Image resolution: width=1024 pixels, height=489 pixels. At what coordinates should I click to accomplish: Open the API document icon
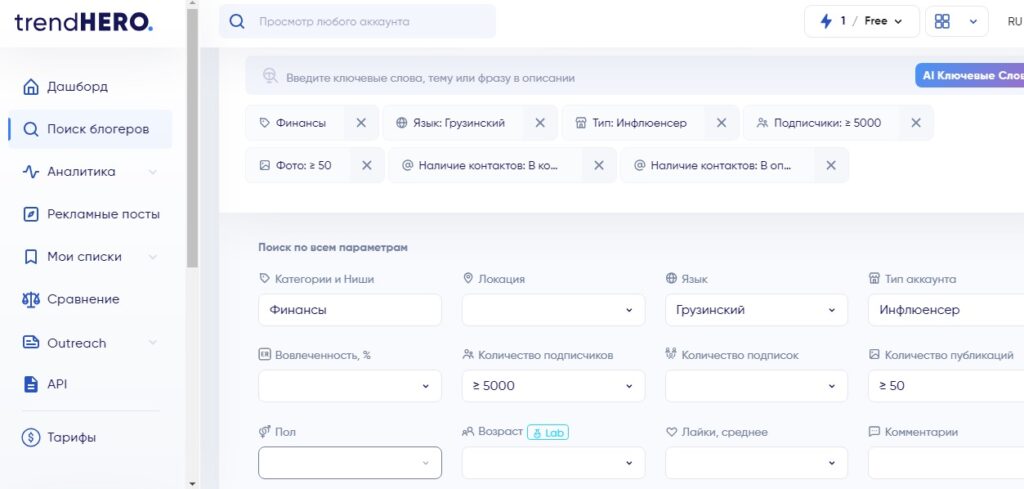pyautogui.click(x=31, y=385)
